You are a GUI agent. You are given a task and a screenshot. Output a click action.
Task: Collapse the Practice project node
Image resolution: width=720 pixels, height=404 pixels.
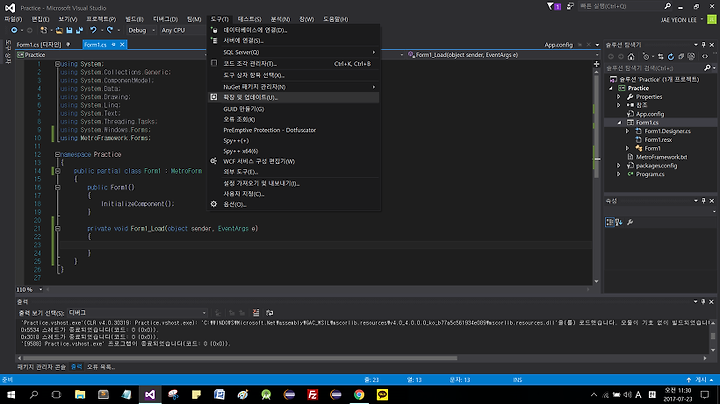pos(611,88)
